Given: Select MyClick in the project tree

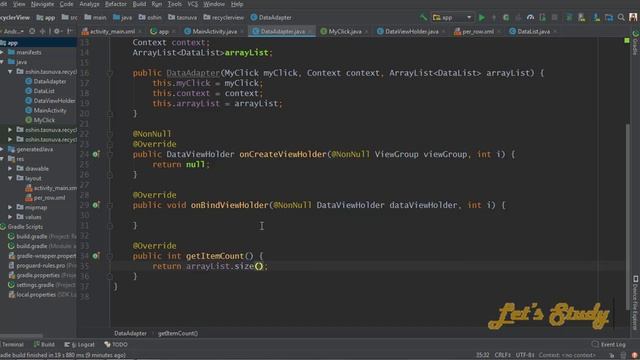Looking at the screenshot, I should point(40,120).
